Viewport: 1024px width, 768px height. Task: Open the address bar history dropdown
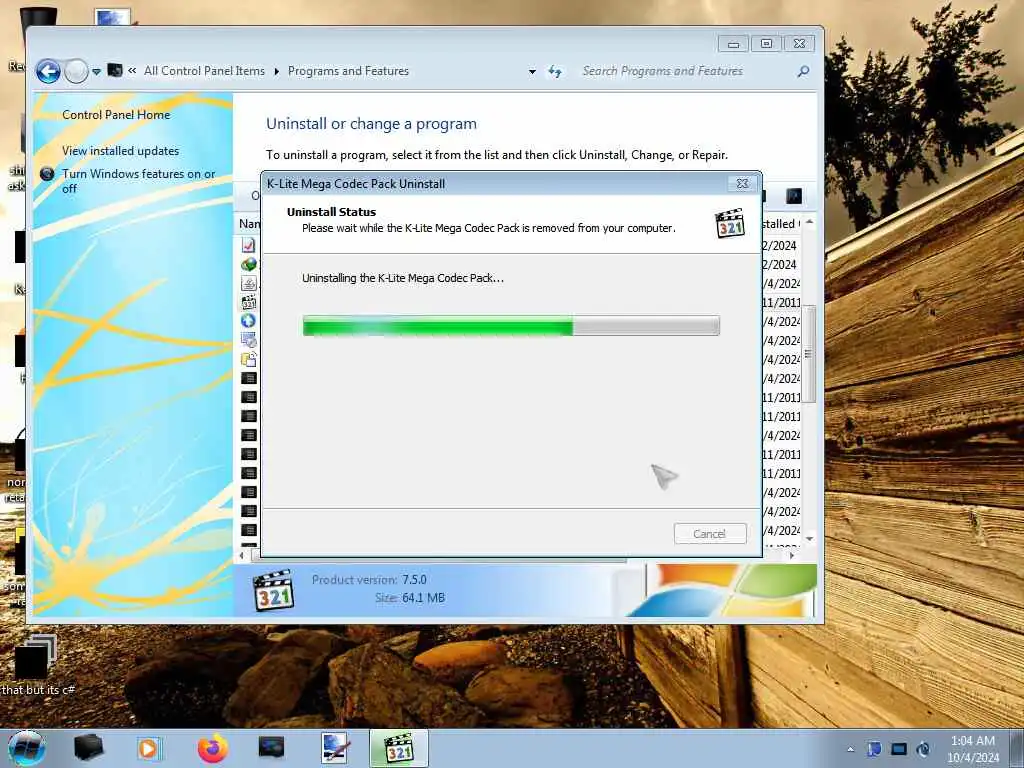pyautogui.click(x=532, y=72)
